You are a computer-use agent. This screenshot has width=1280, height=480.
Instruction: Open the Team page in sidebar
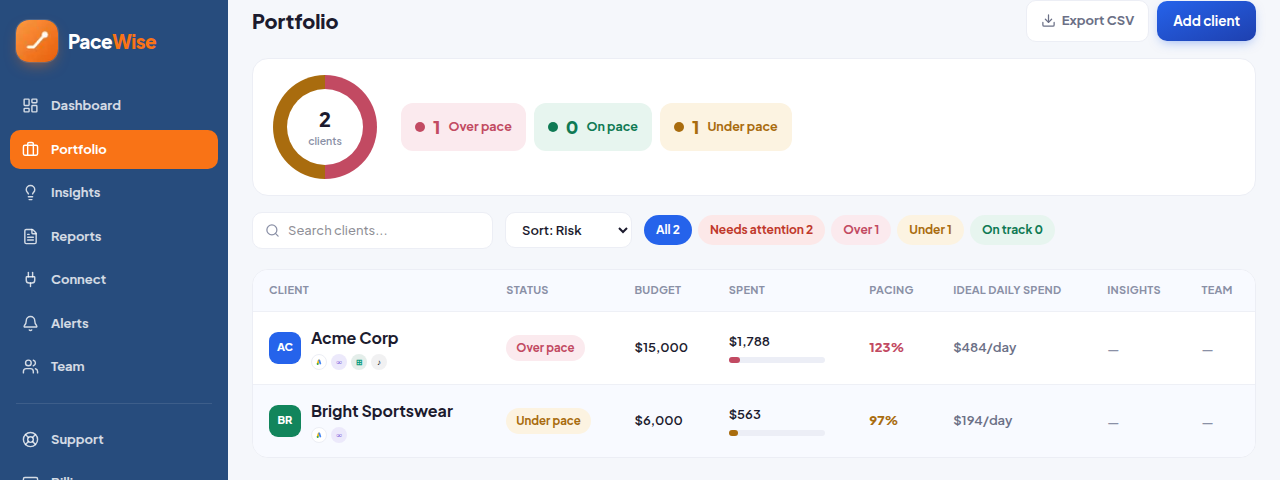coord(114,366)
